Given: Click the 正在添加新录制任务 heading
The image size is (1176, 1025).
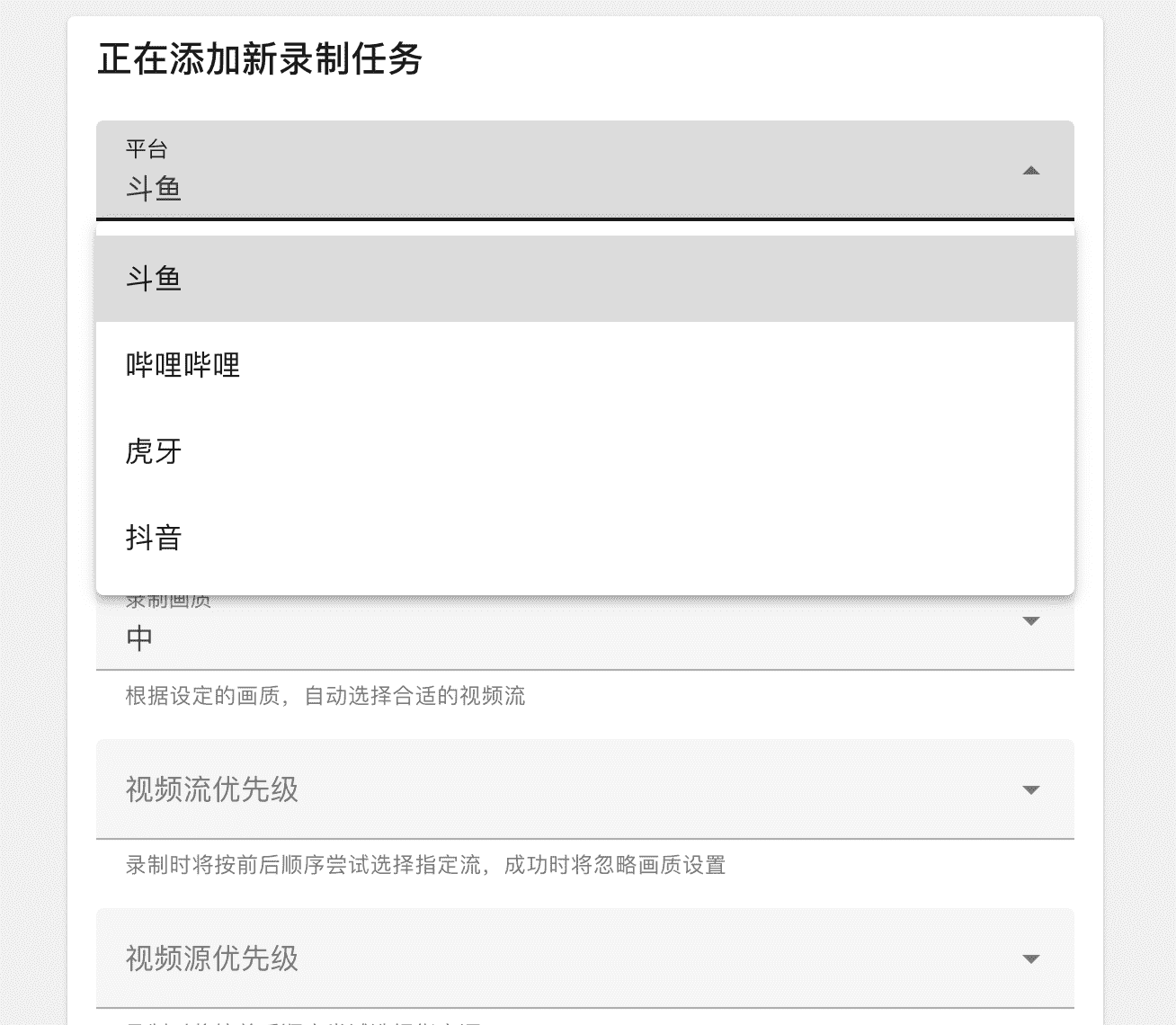Looking at the screenshot, I should click(260, 59).
